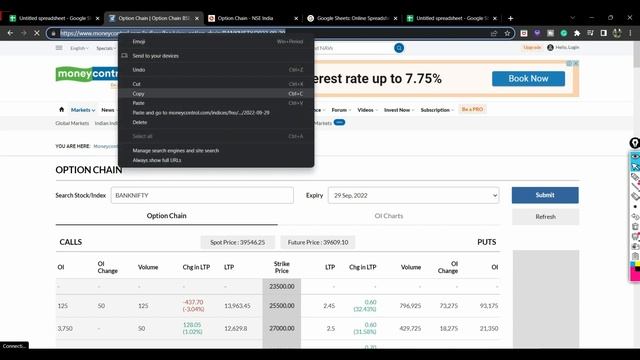Pick the magenta color swatch on annotation toolbar
Viewport: 640px width, 360px height.
click(634, 275)
